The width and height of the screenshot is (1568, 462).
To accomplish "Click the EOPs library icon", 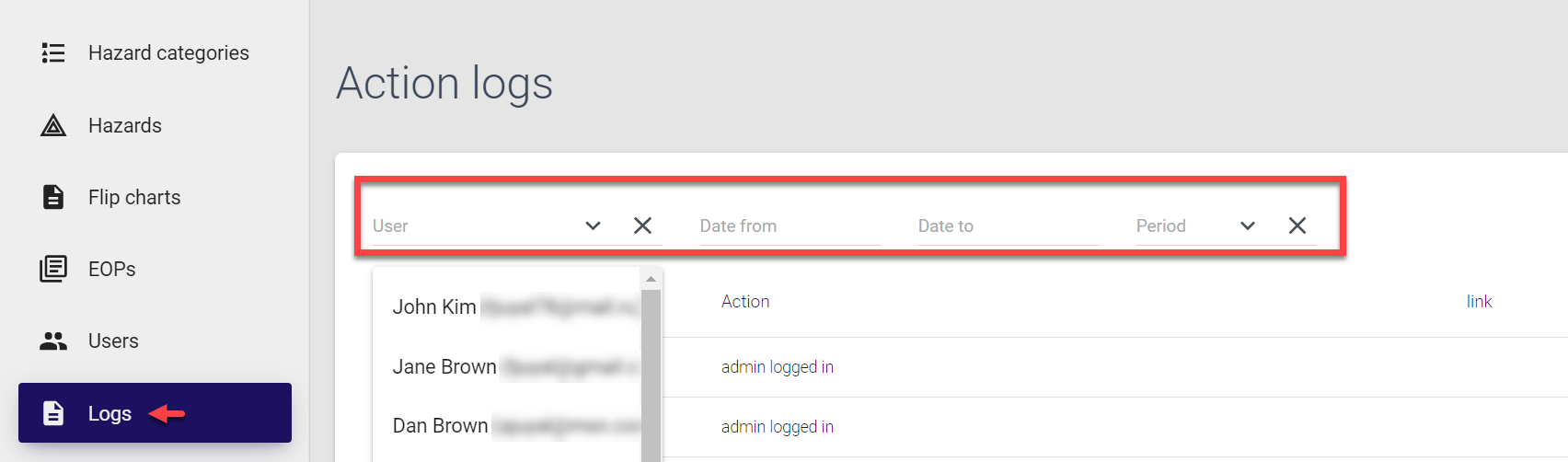I will point(53,269).
